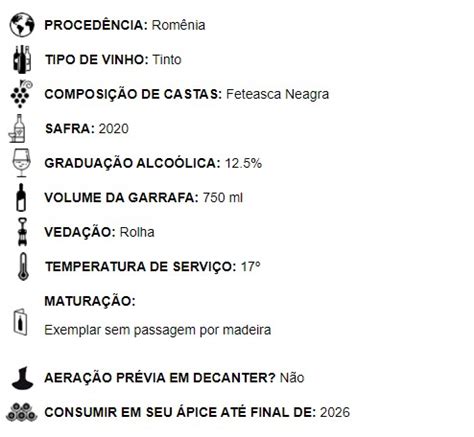Click the decanter icon
474x437 pixels.
pyautogui.click(x=22, y=378)
